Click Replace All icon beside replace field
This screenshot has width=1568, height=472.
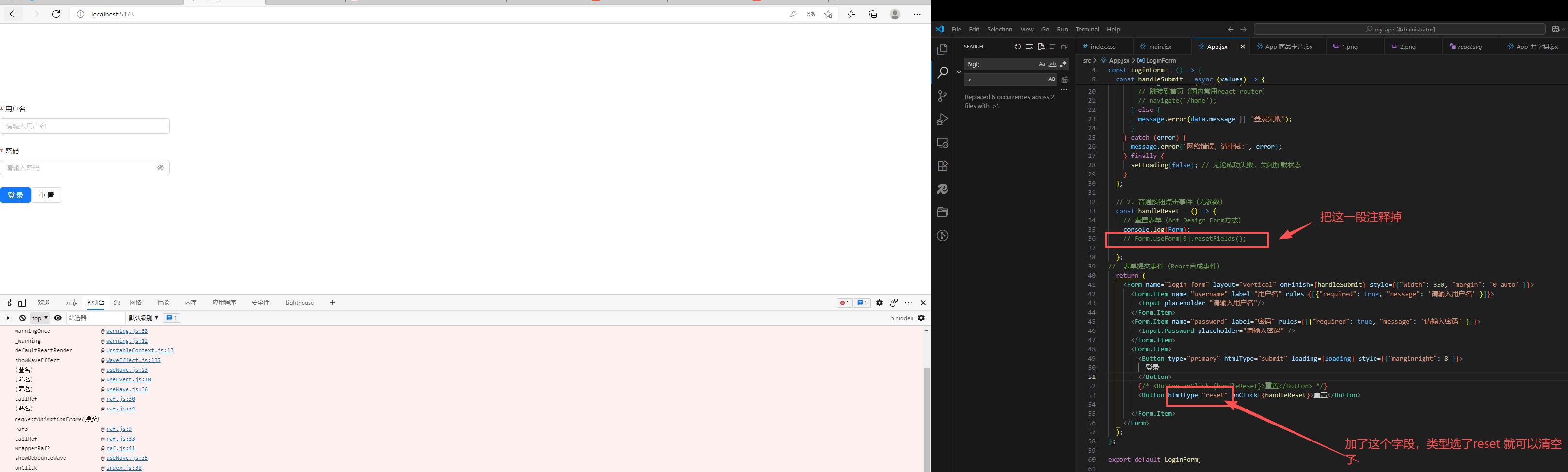(x=1065, y=79)
